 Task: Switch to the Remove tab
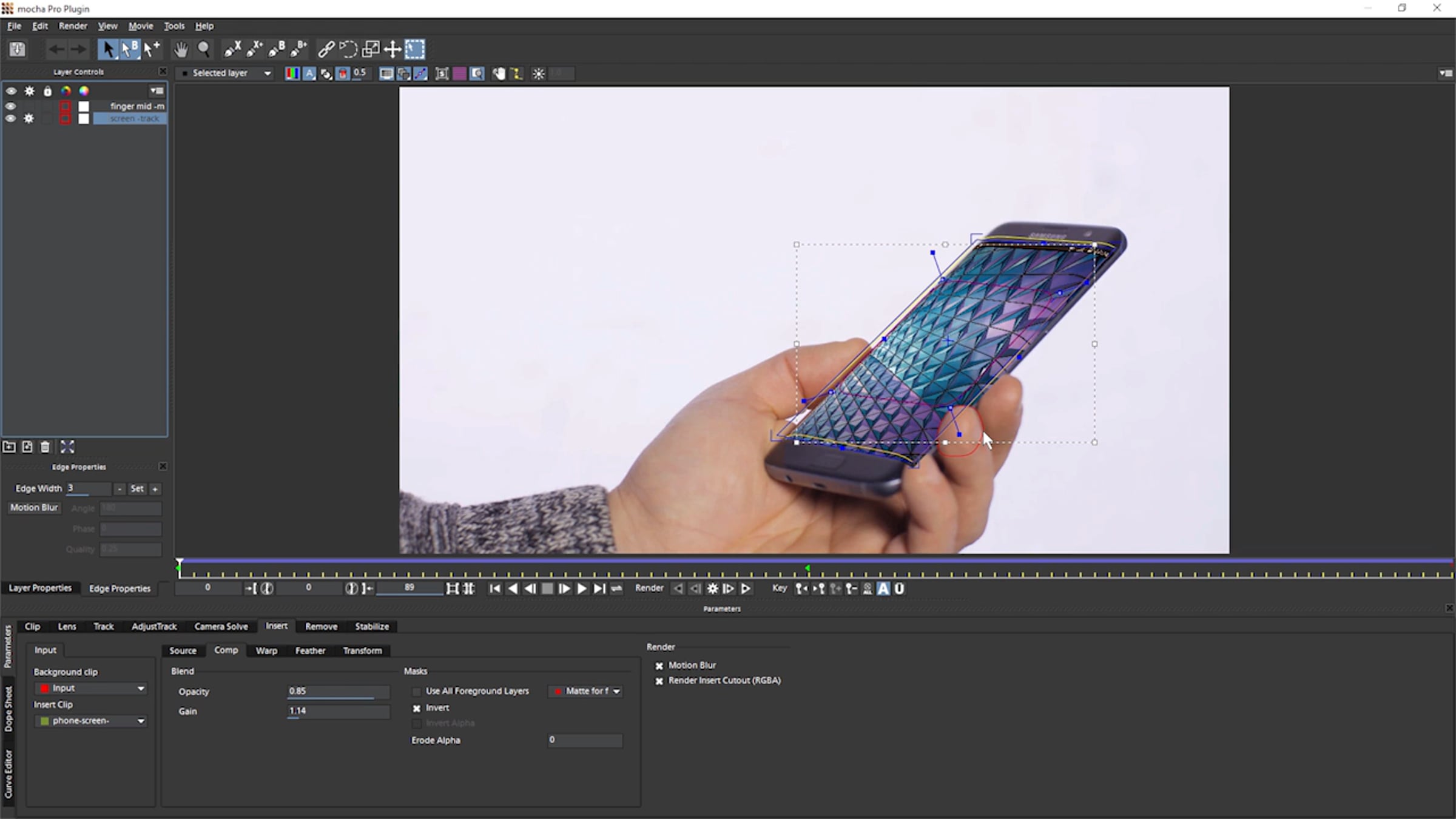pyautogui.click(x=321, y=627)
